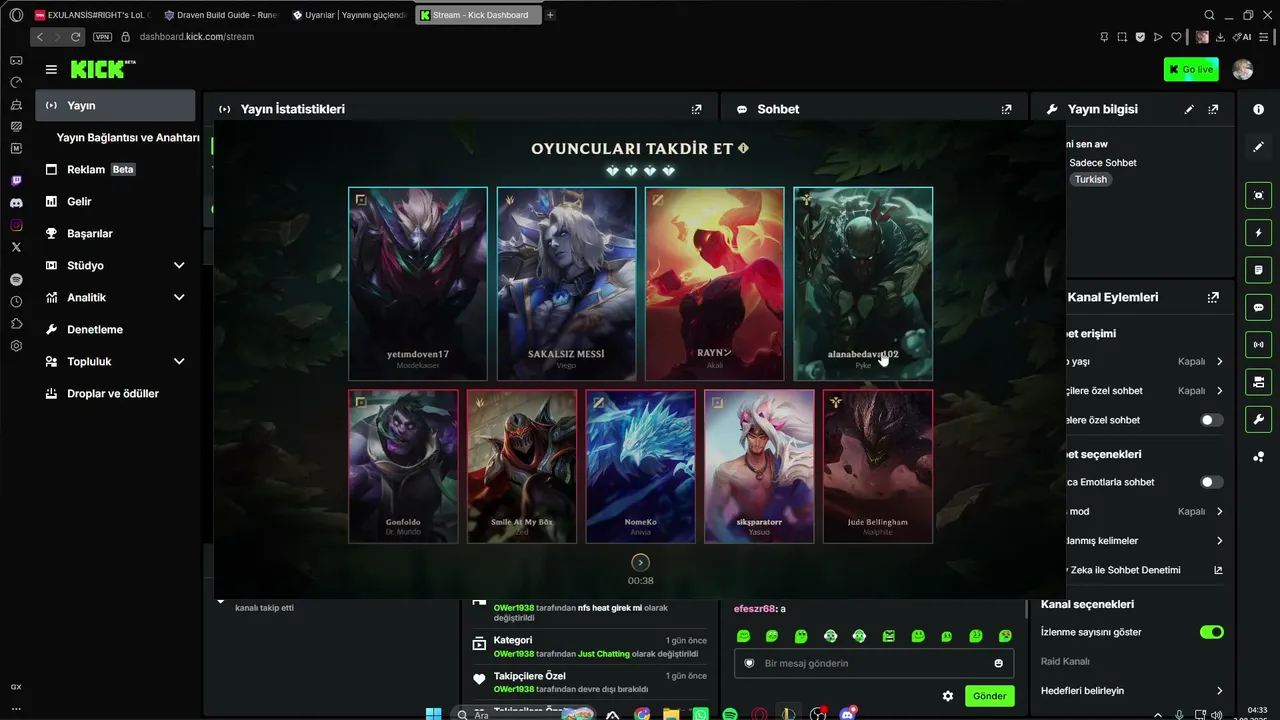Pop out the Kanal Eylemleri panel
Screen dimensions: 1280x720
coord(1213,297)
